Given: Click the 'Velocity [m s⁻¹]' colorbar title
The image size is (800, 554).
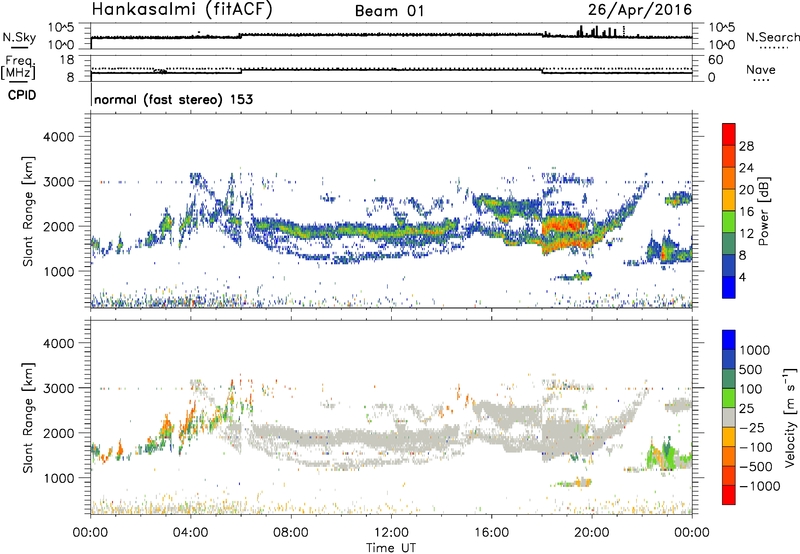Looking at the screenshot, I should (x=790, y=417).
